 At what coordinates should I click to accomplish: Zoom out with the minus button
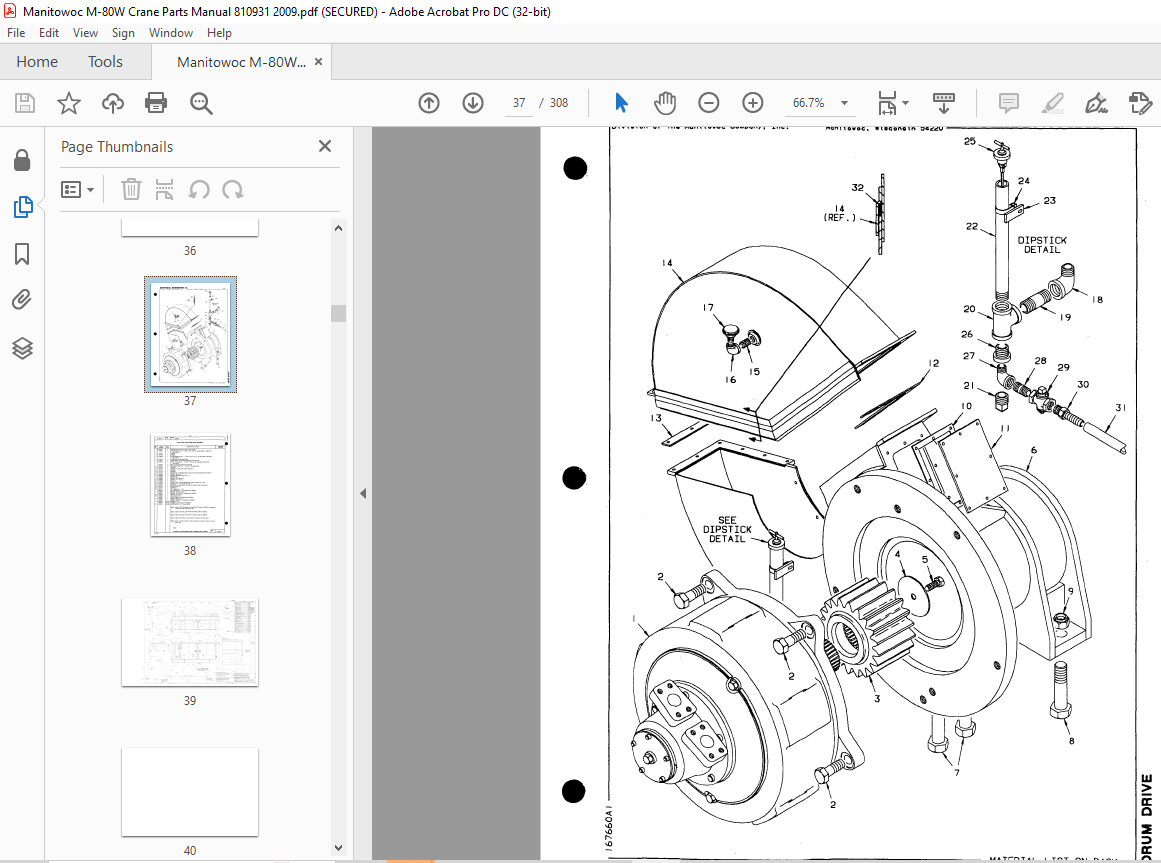(x=709, y=103)
